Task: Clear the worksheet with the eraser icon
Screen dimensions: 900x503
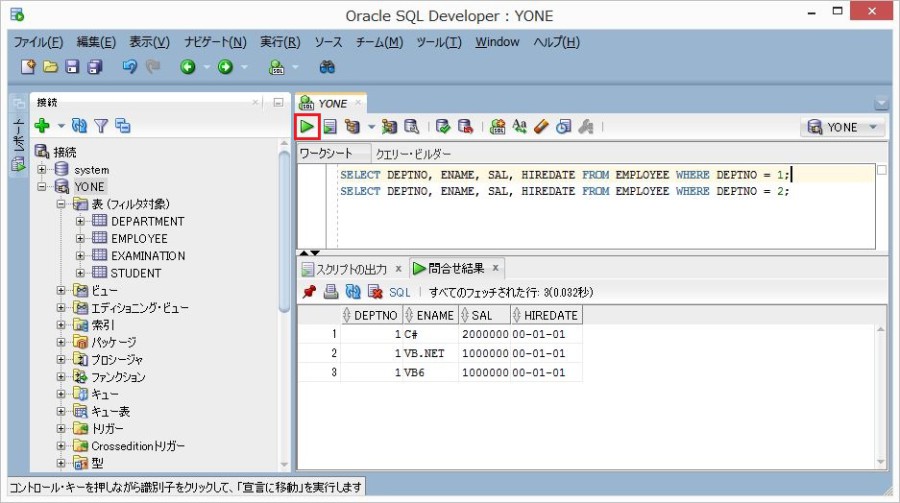Action: 541,126
